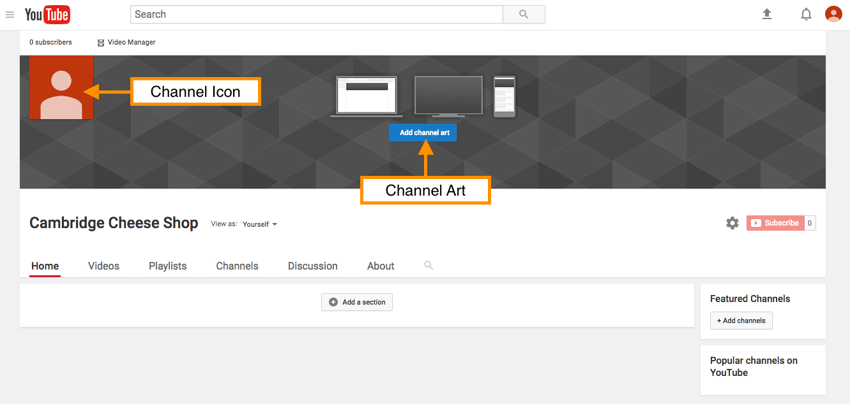This screenshot has height=404, width=850.
Task: Open the upload video icon
Action: tap(767, 14)
